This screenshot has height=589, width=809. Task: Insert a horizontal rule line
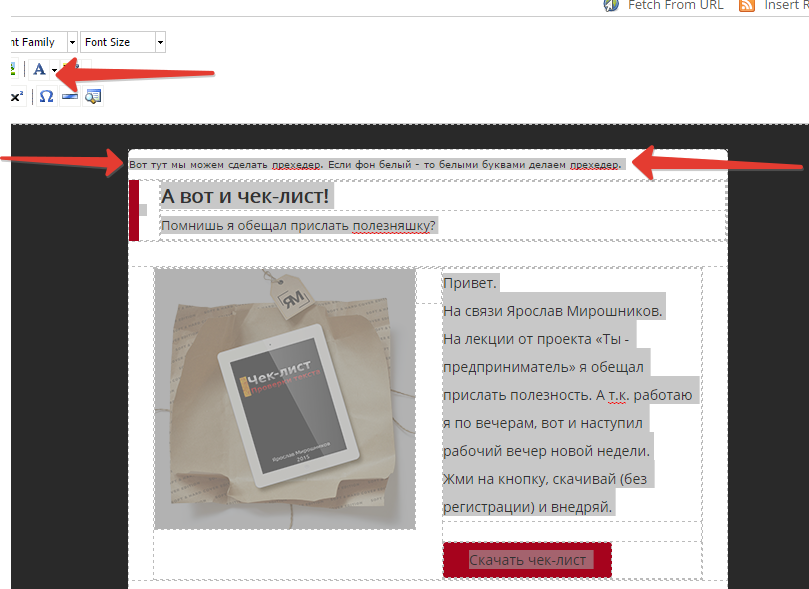click(70, 96)
